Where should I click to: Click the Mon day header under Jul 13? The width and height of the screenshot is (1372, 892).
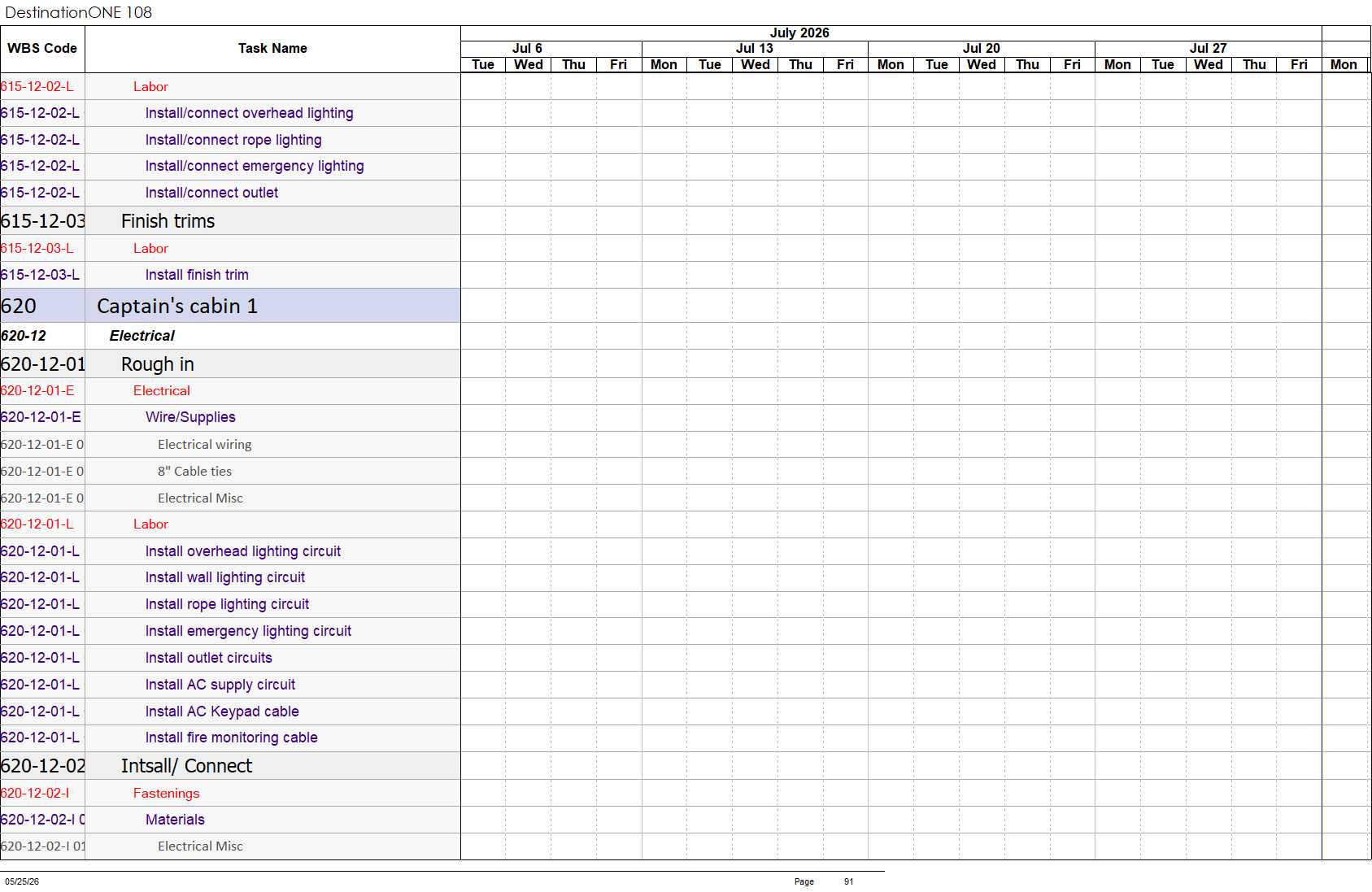click(664, 65)
